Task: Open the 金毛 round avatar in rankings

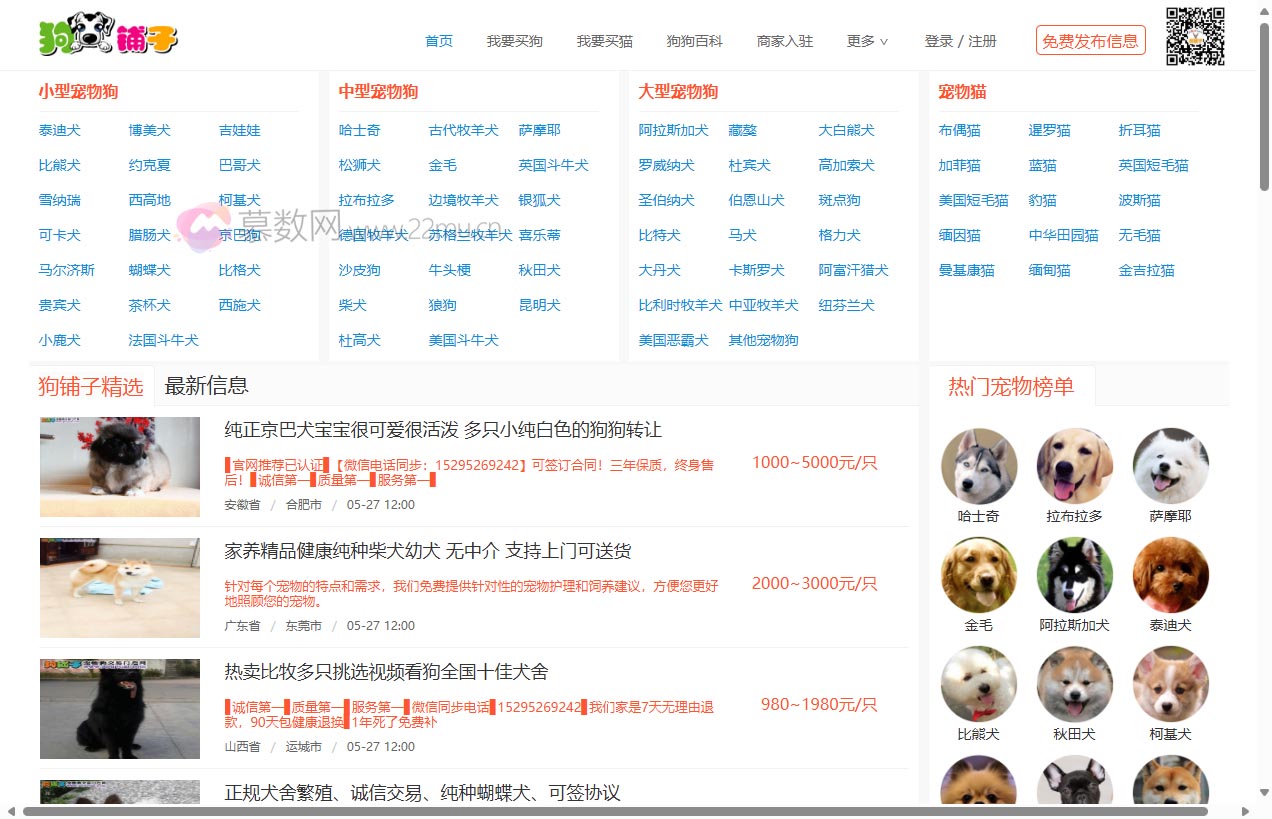Action: pyautogui.click(x=978, y=575)
